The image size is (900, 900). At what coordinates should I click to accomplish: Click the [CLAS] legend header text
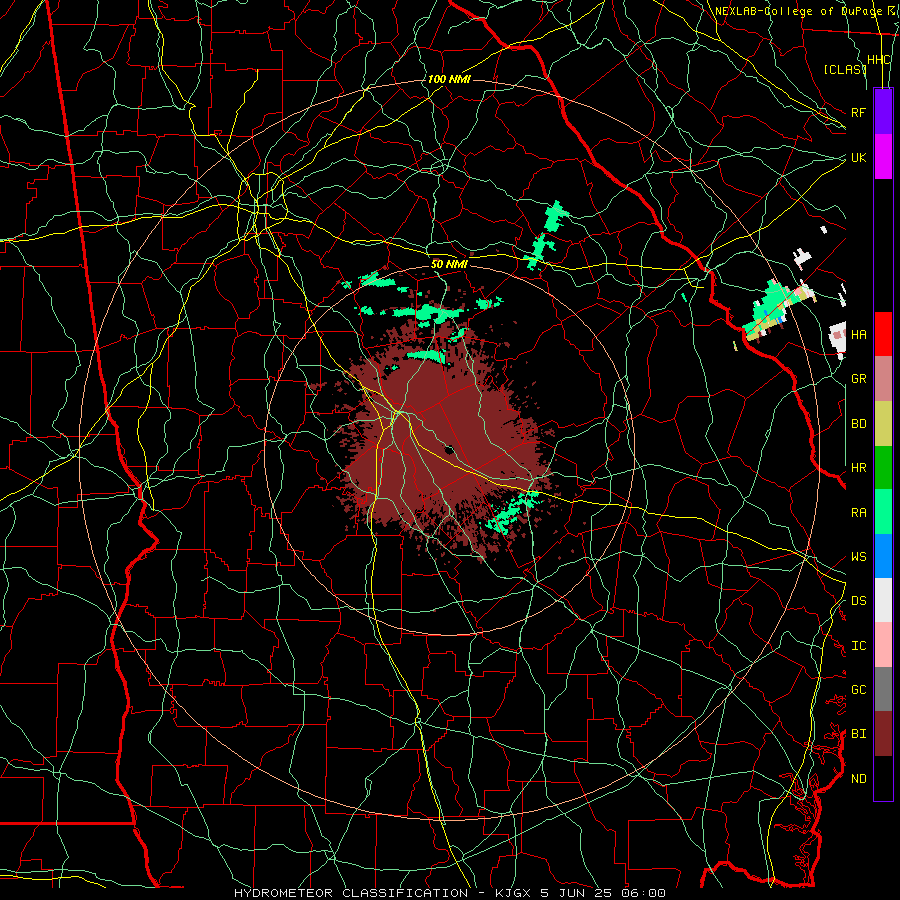(845, 69)
